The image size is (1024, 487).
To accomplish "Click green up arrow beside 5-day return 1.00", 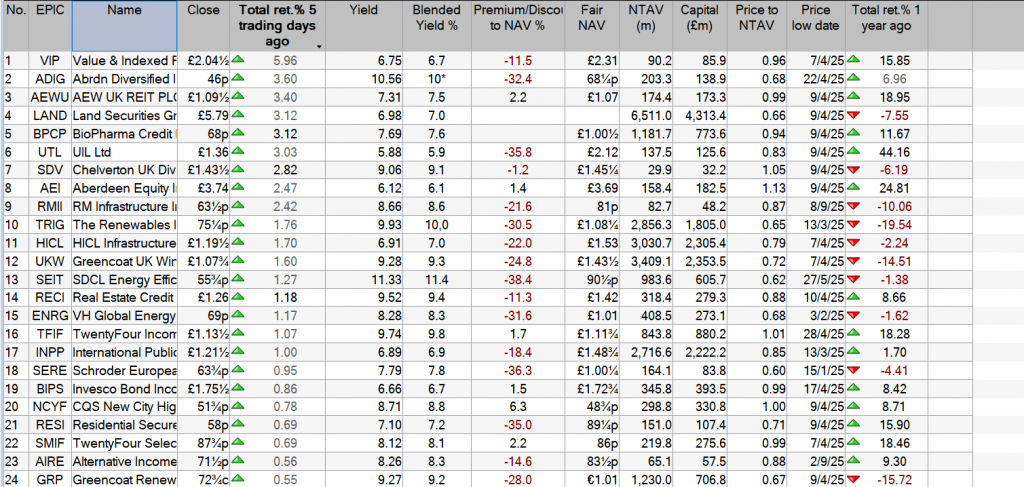I will click(240, 353).
